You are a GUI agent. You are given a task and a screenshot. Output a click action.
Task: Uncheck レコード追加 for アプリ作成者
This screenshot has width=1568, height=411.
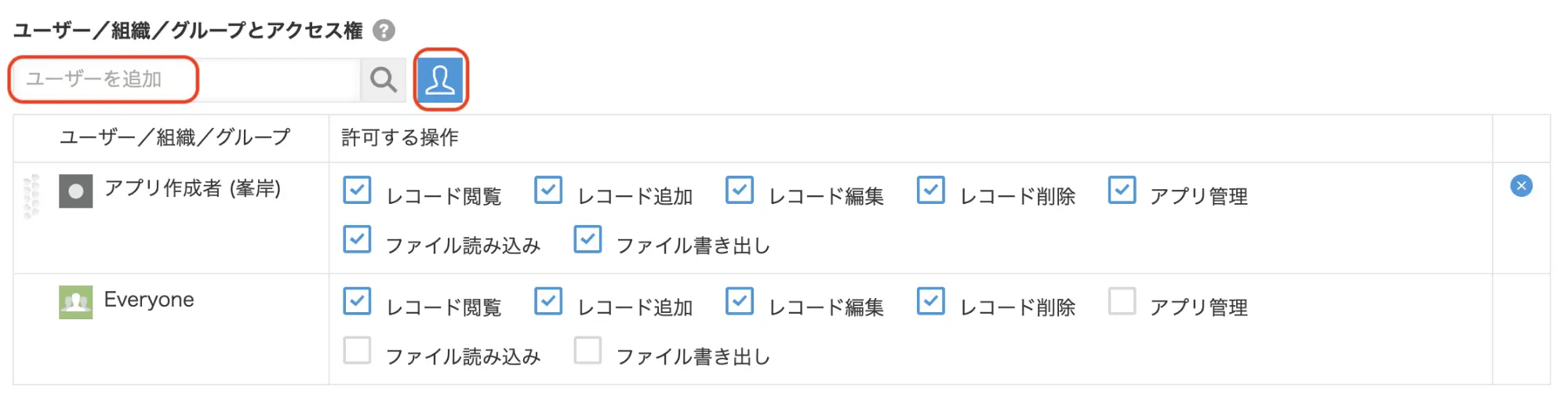coord(548,190)
